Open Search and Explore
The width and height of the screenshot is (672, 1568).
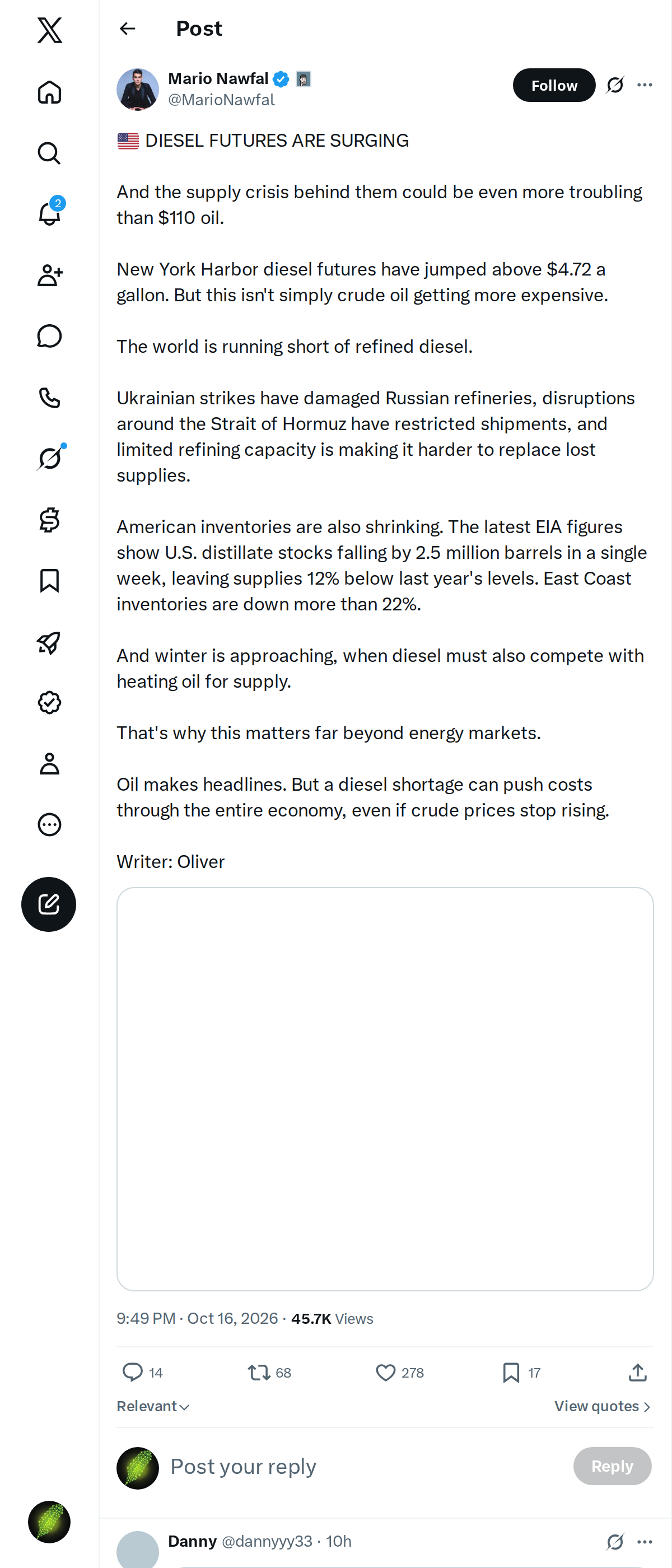49,153
